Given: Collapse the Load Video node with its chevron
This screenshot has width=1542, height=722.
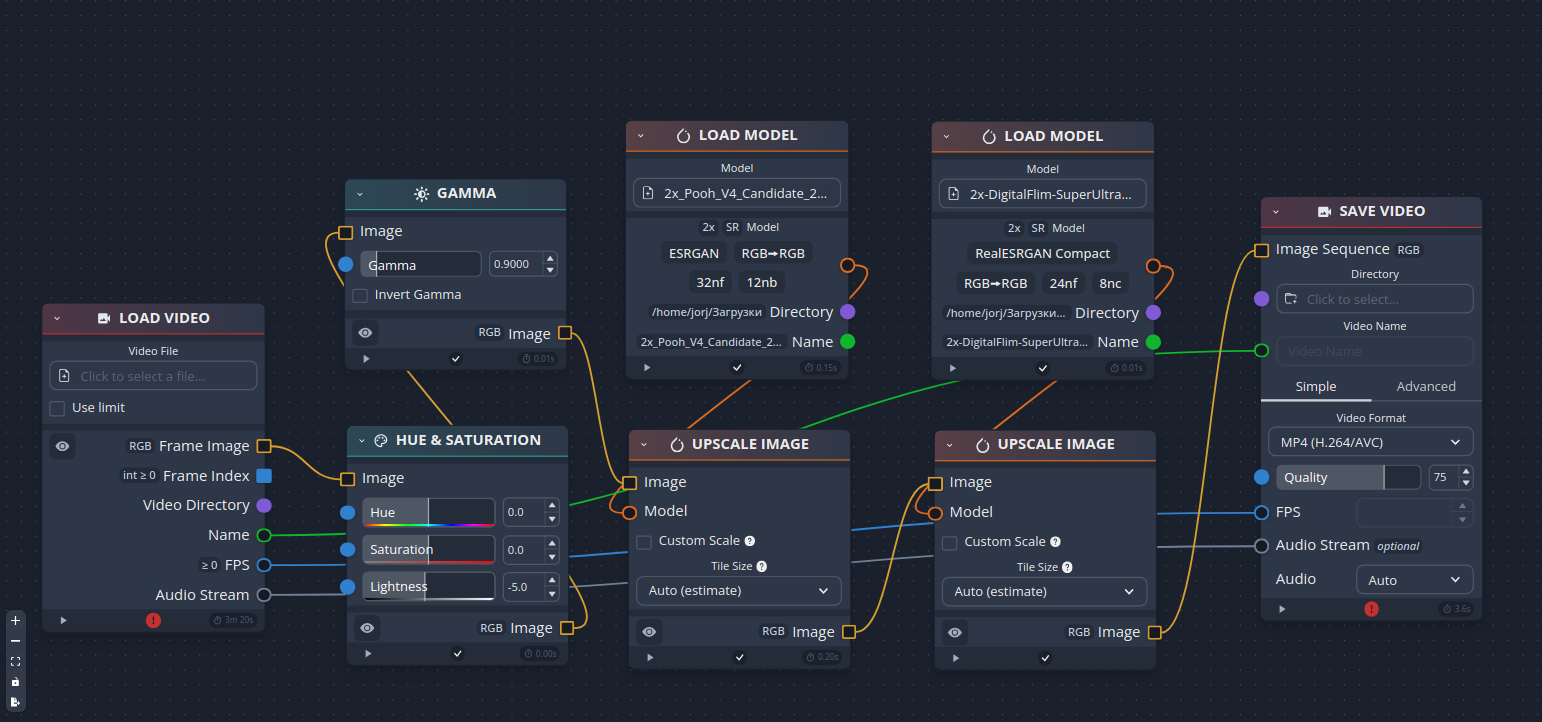Looking at the screenshot, I should tap(57, 318).
